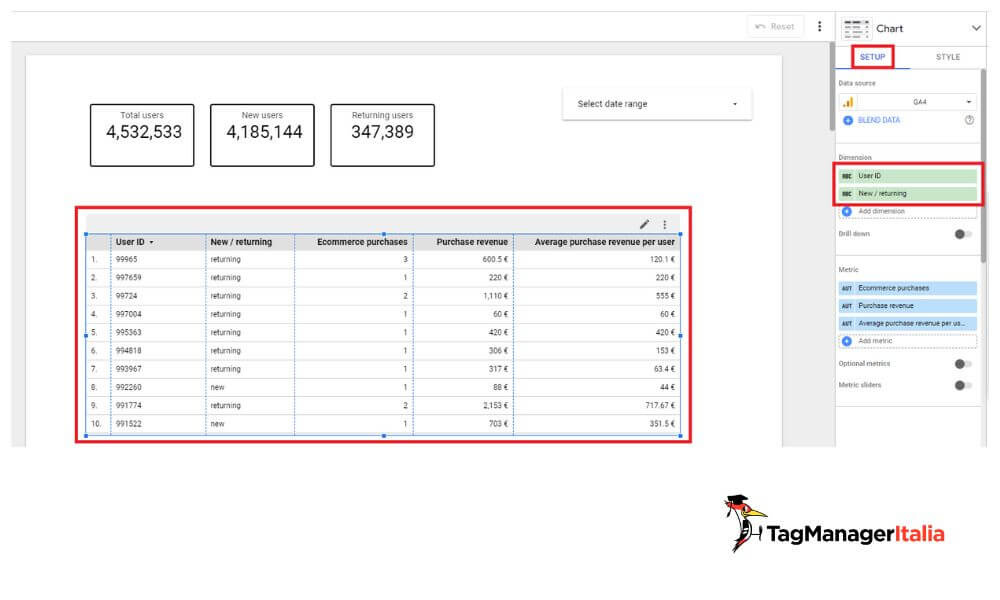Enable the Metric sliders switch

tap(963, 385)
